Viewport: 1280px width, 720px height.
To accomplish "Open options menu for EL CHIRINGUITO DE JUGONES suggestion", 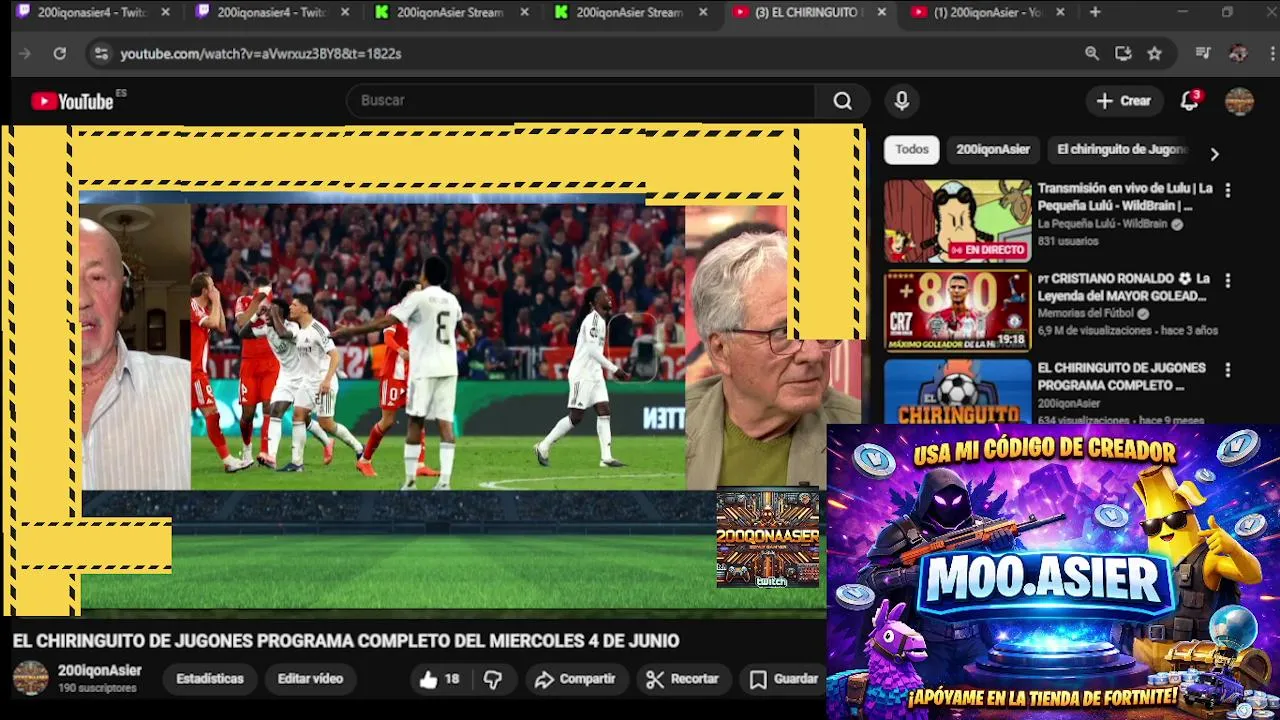I will (x=1227, y=370).
